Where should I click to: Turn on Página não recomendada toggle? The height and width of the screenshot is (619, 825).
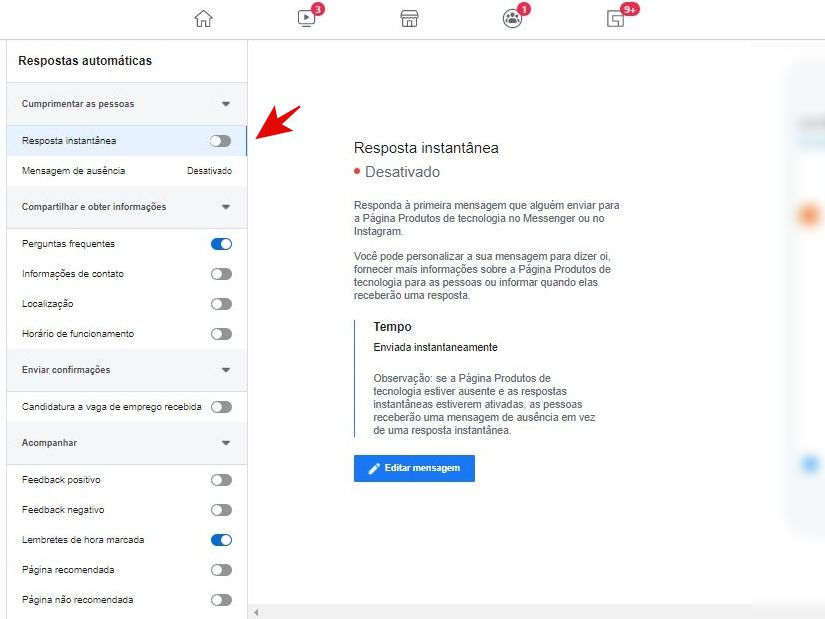pos(221,600)
